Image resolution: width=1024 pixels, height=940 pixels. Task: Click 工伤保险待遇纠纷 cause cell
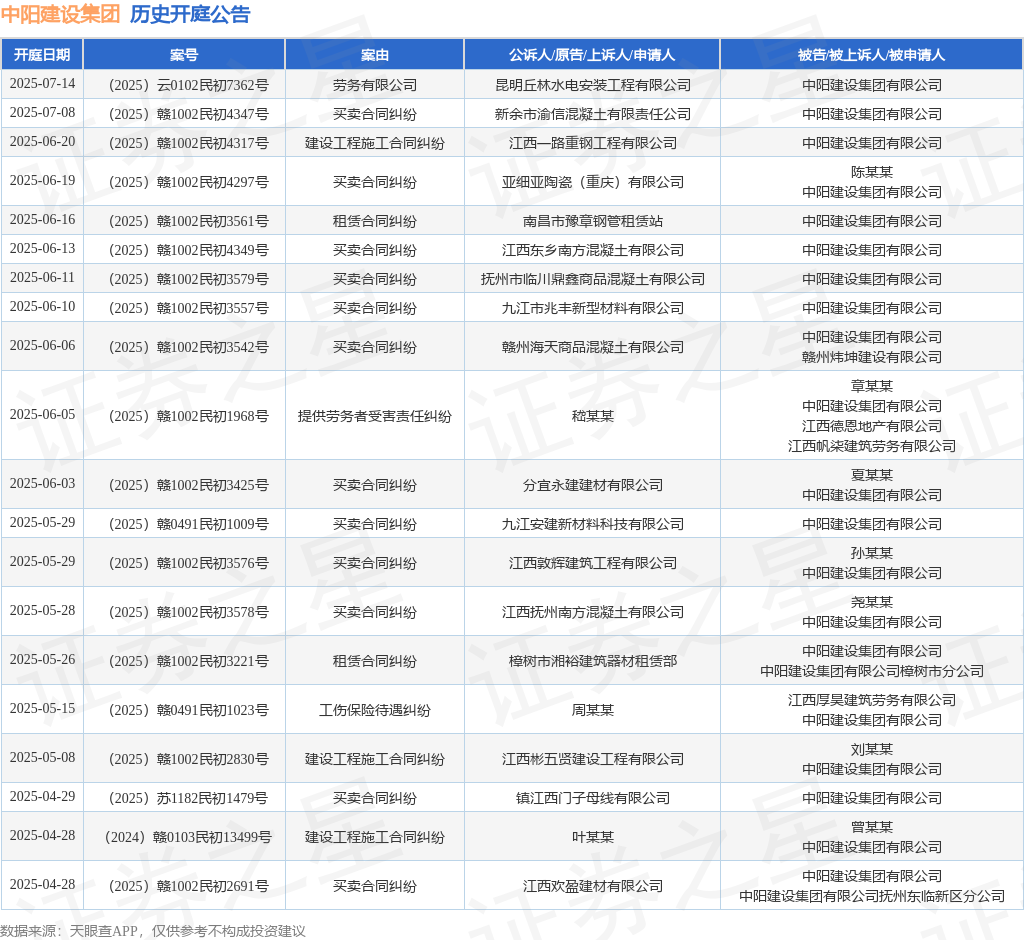coord(375,710)
